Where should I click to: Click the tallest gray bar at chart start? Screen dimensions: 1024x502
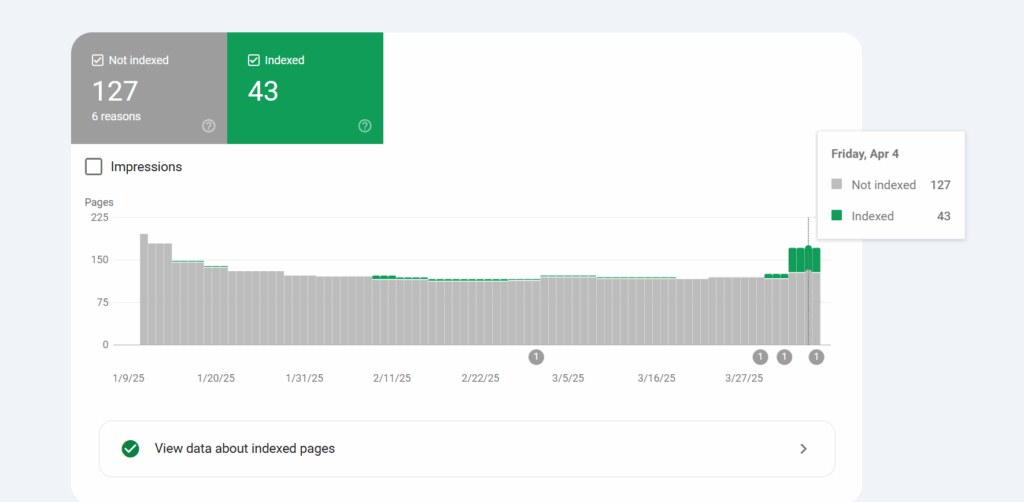pyautogui.click(x=144, y=290)
